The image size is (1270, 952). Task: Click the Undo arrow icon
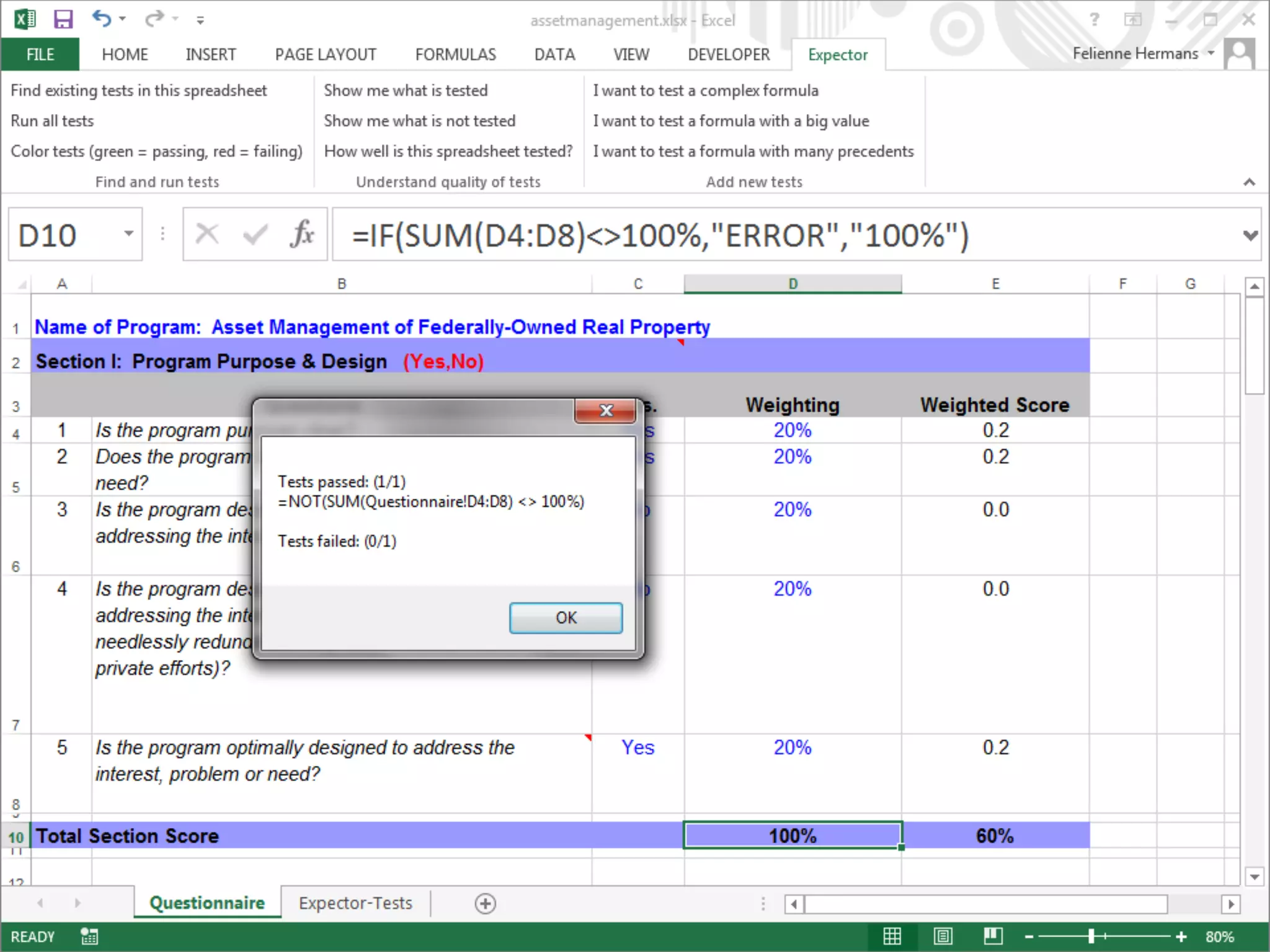(101, 19)
